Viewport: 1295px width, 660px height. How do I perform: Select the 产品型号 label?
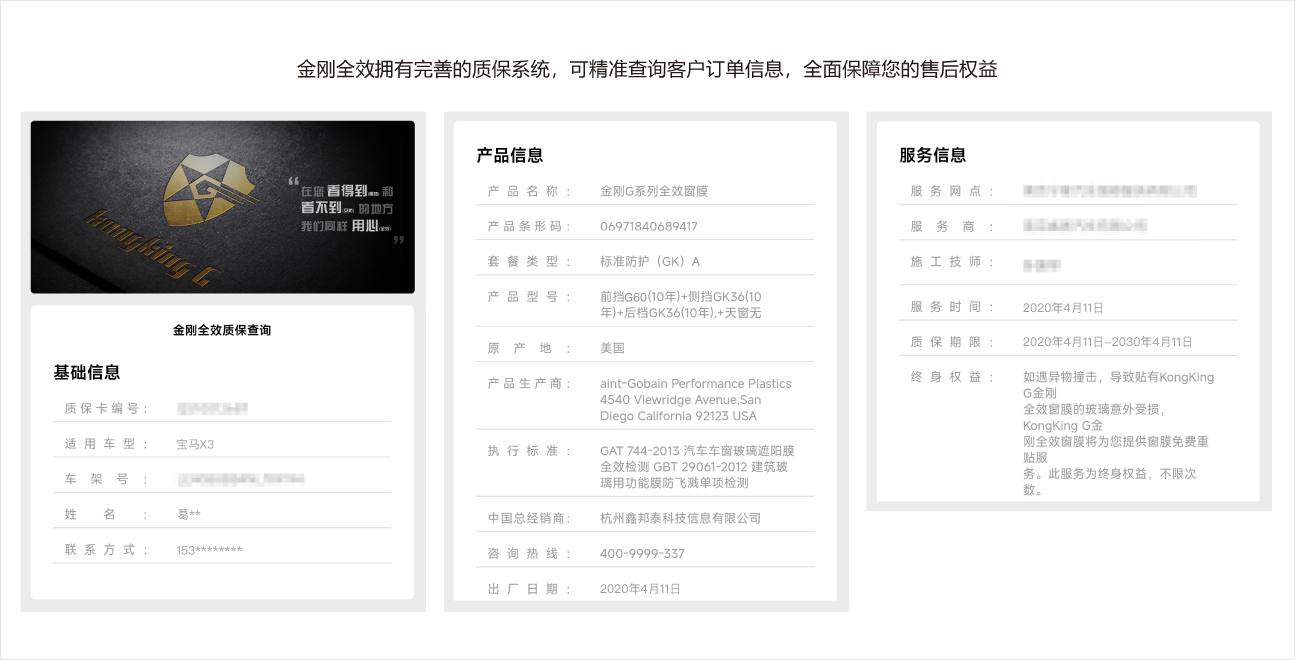click(x=531, y=296)
